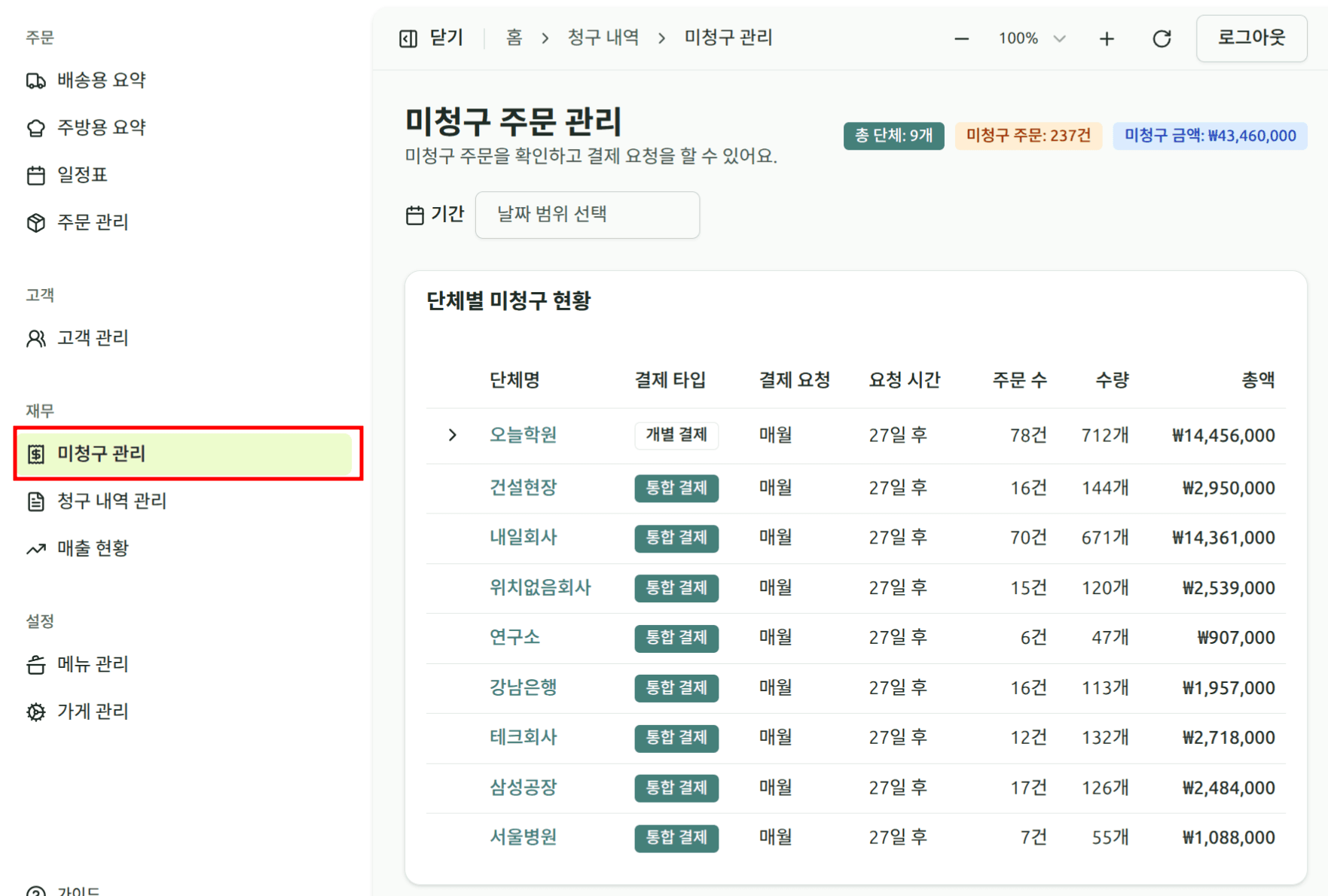Open 배송용 요약 with the truck icon
Image resolution: width=1328 pixels, height=896 pixels.
[x=35, y=80]
